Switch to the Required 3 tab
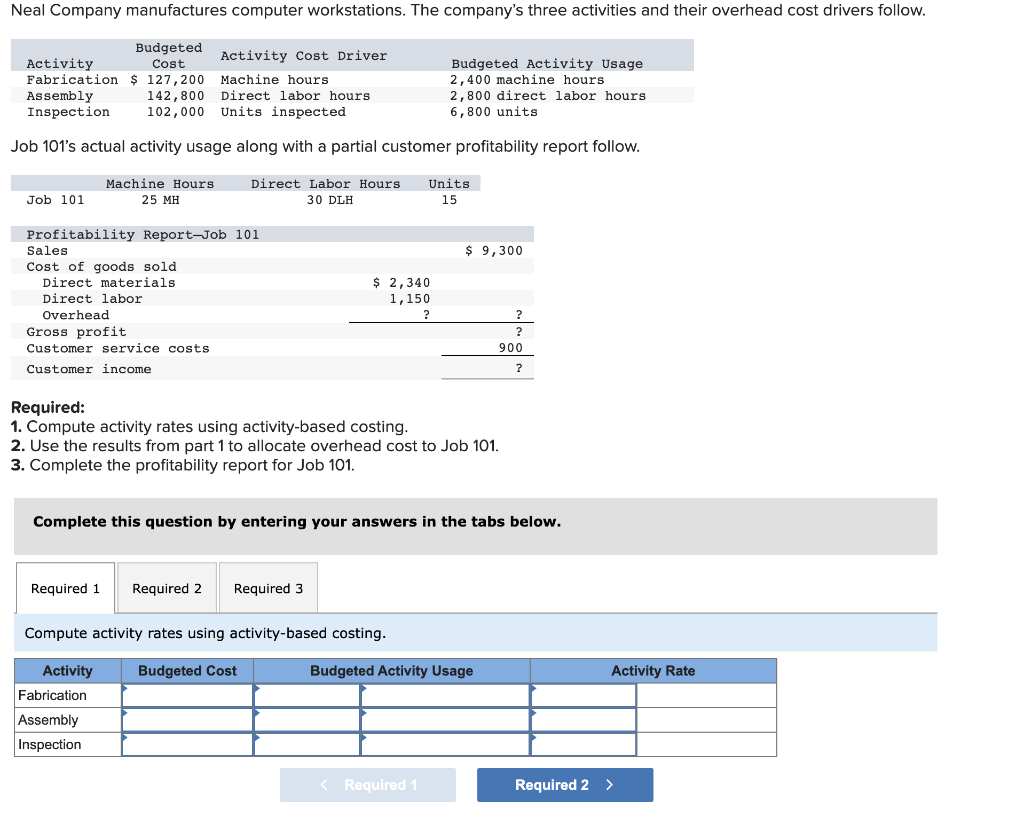The image size is (1024, 832). pos(267,588)
